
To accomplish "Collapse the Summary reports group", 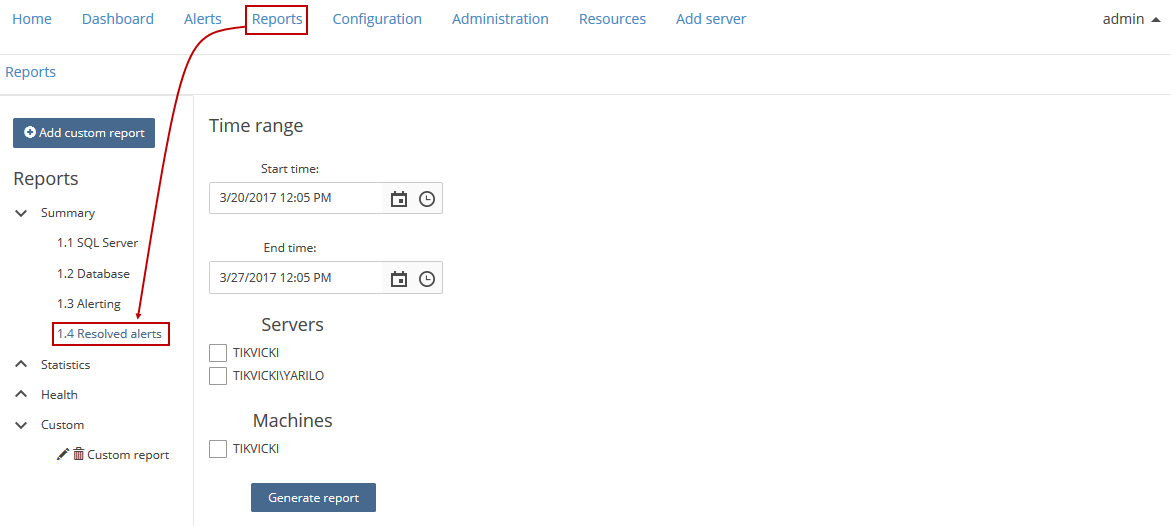I will (x=21, y=213).
